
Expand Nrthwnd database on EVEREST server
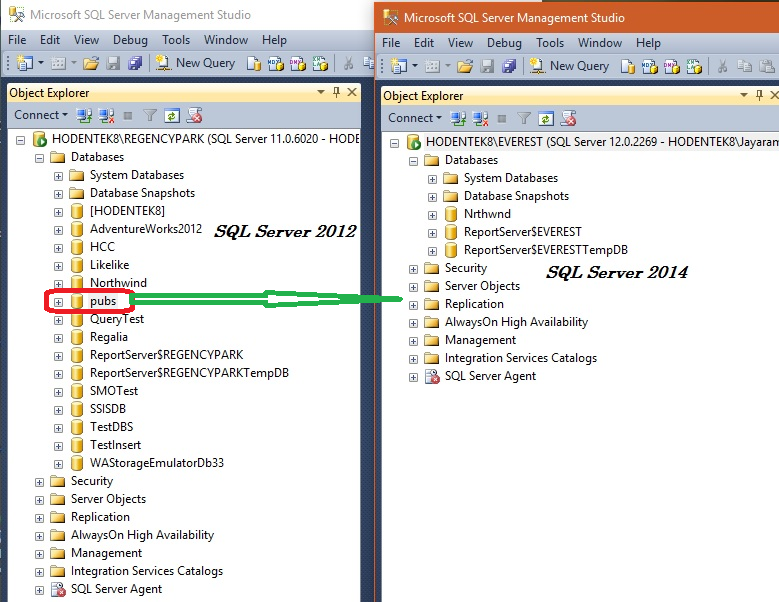tap(432, 215)
